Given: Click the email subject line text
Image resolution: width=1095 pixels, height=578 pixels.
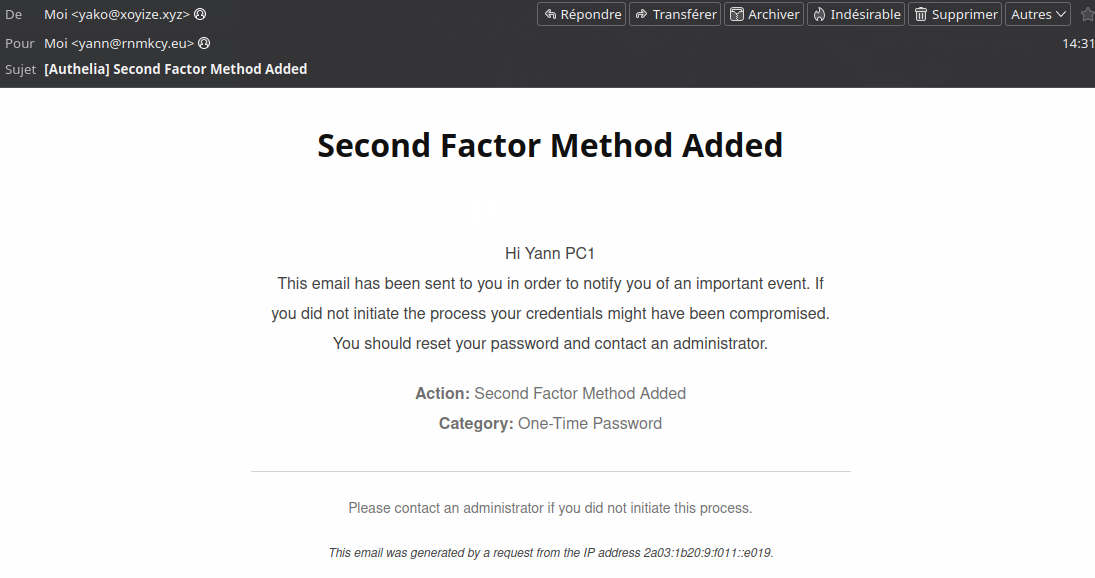Looking at the screenshot, I should point(176,69).
